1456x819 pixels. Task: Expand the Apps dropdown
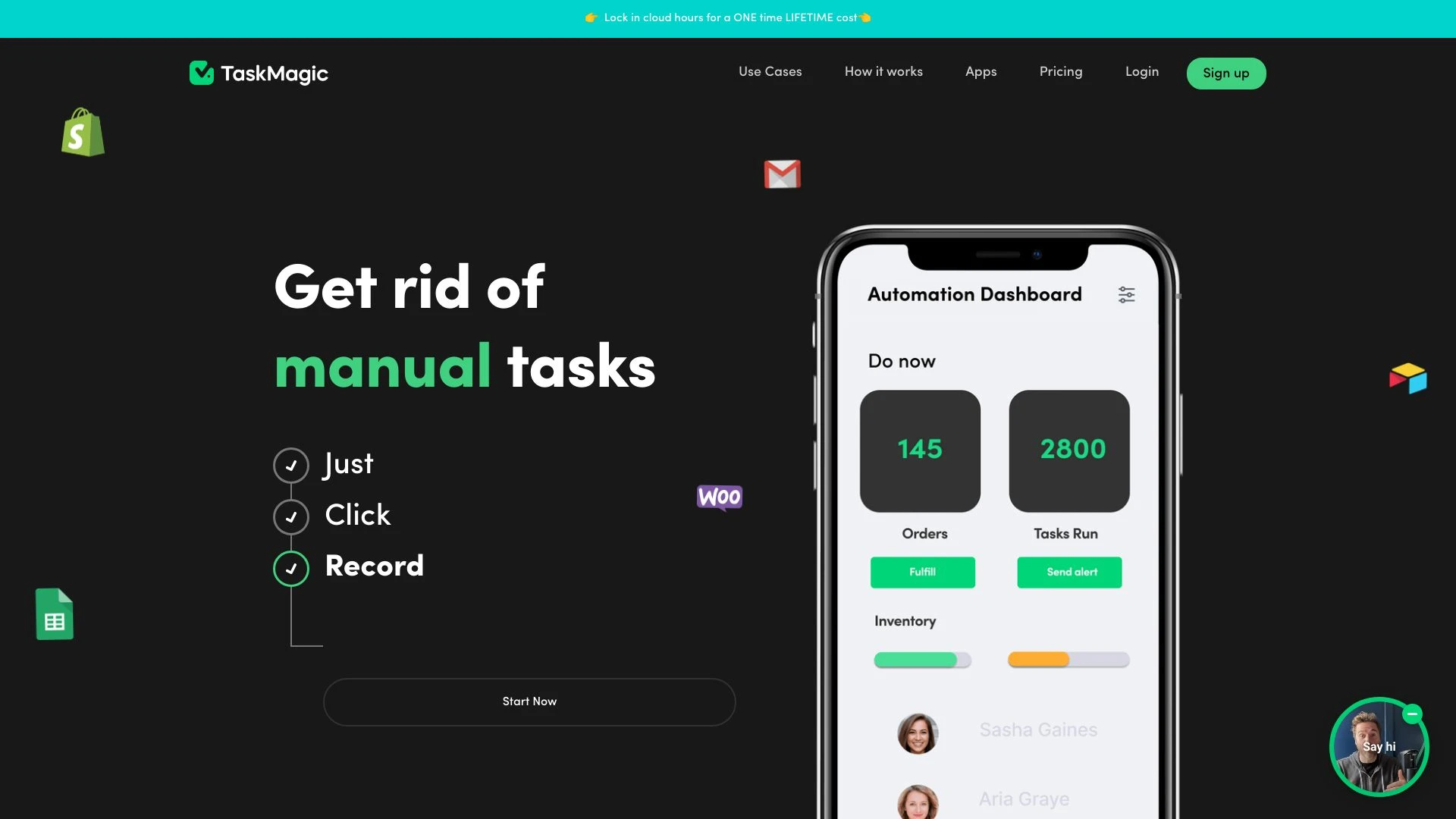(x=980, y=72)
